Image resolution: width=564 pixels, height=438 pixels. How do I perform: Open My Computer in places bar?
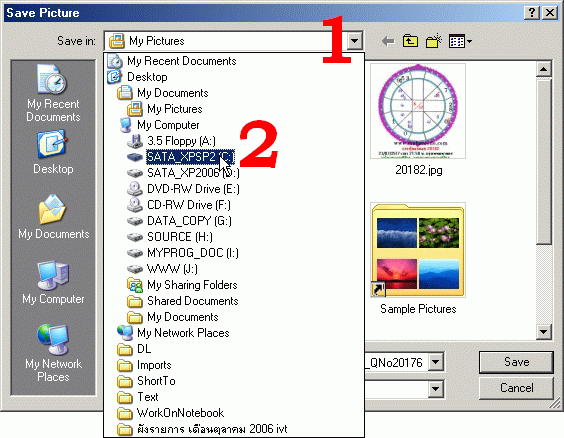pos(53,283)
